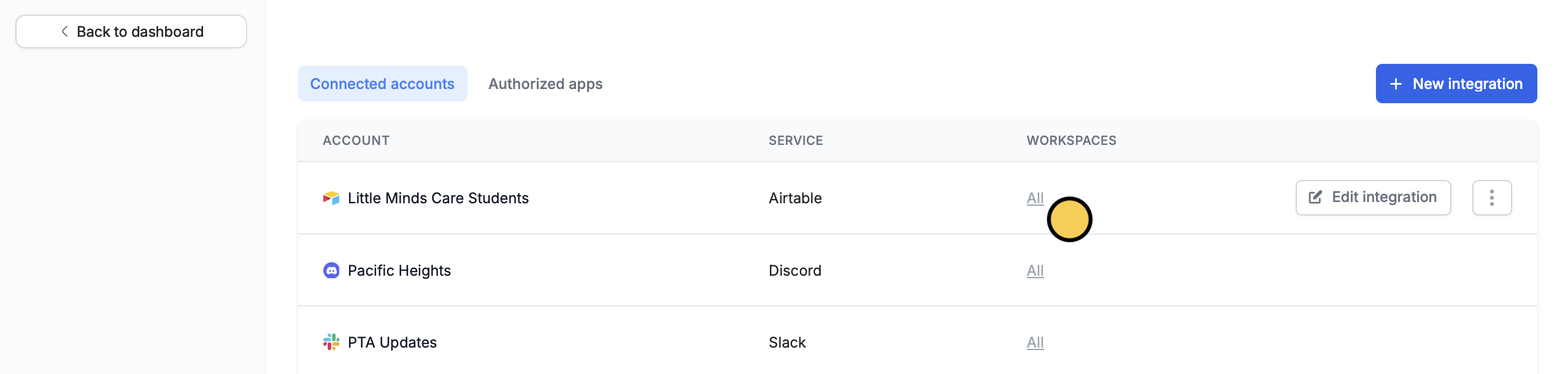This screenshot has height=374, width=1568.
Task: Open the All workspaces link for Discord
Action: (1035, 270)
